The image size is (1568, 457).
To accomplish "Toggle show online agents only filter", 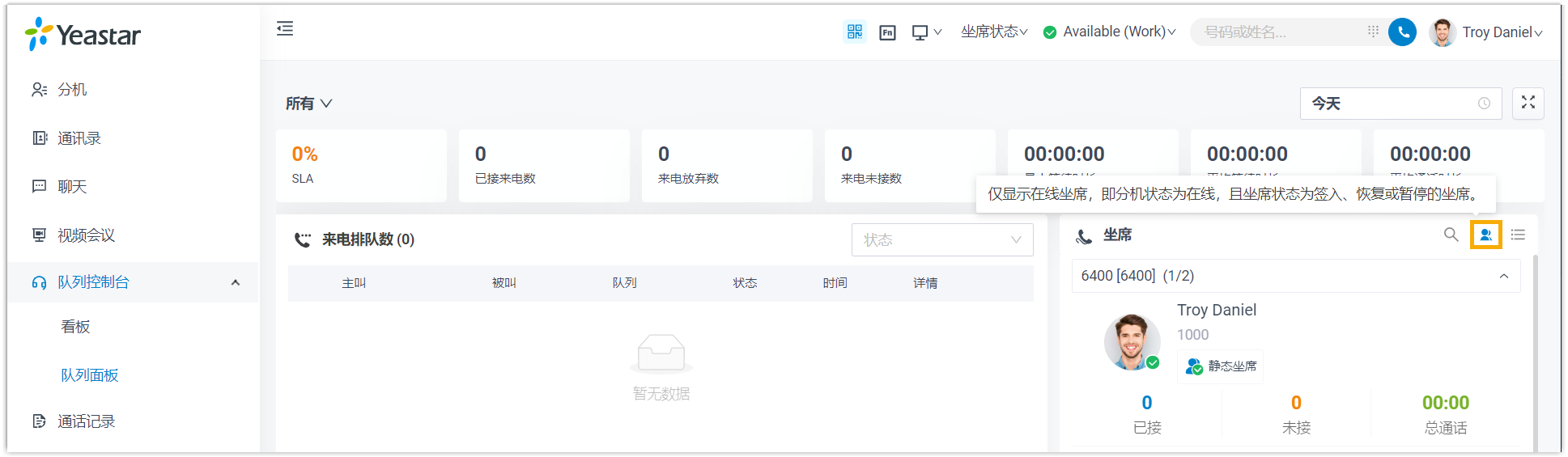I will tap(1485, 235).
